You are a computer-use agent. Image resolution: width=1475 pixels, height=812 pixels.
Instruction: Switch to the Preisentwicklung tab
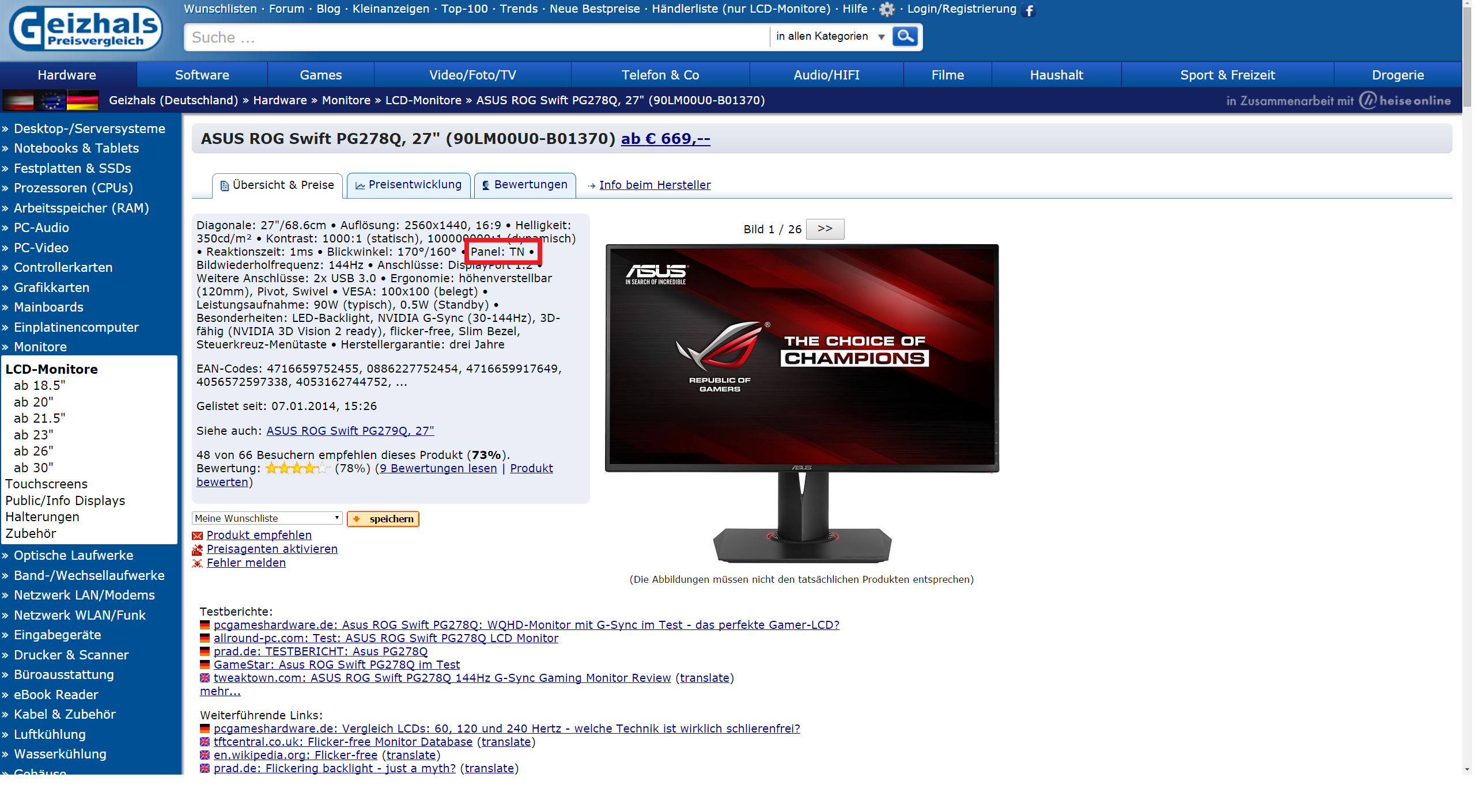409,185
